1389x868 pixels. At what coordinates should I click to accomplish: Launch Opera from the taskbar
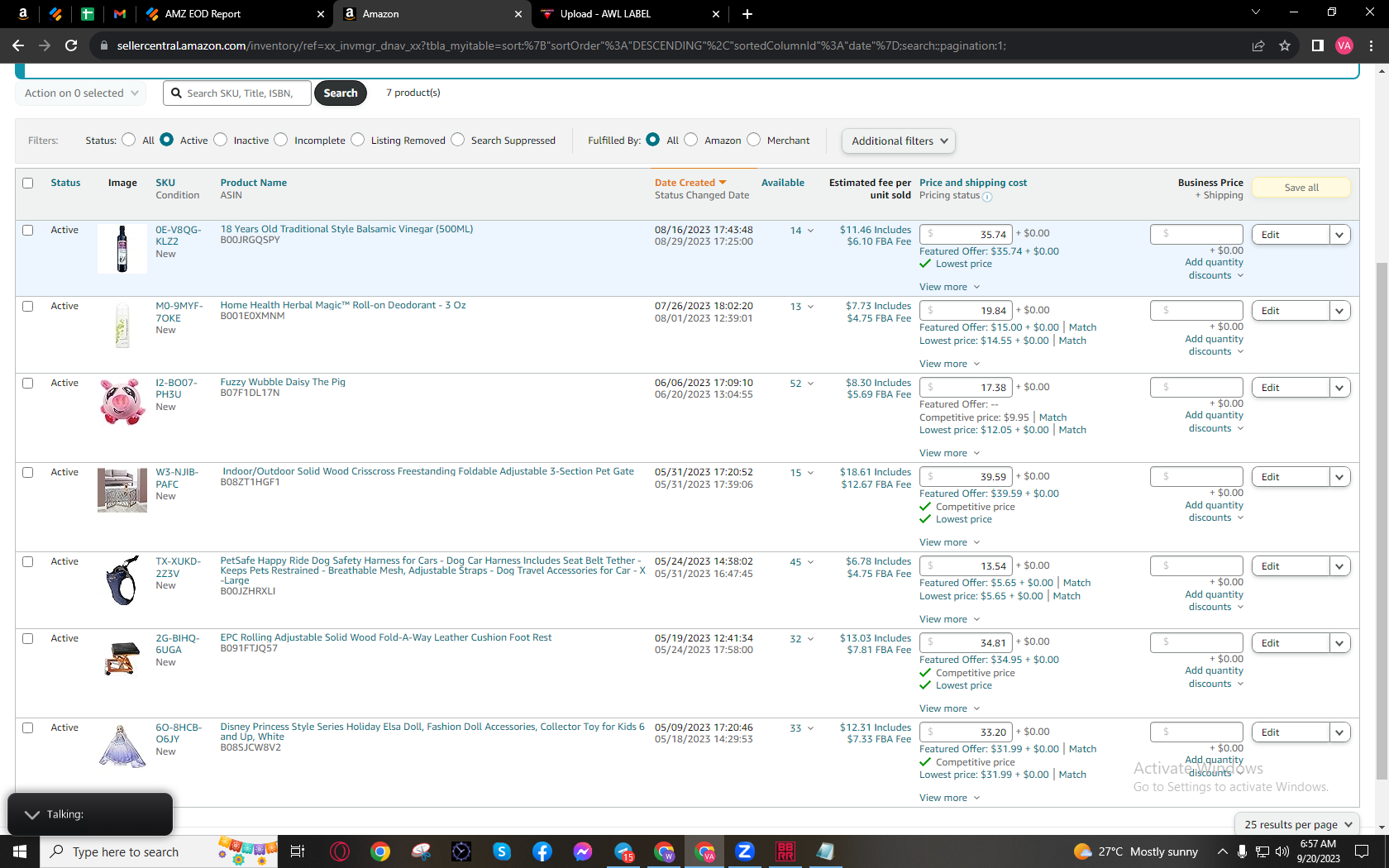click(340, 851)
